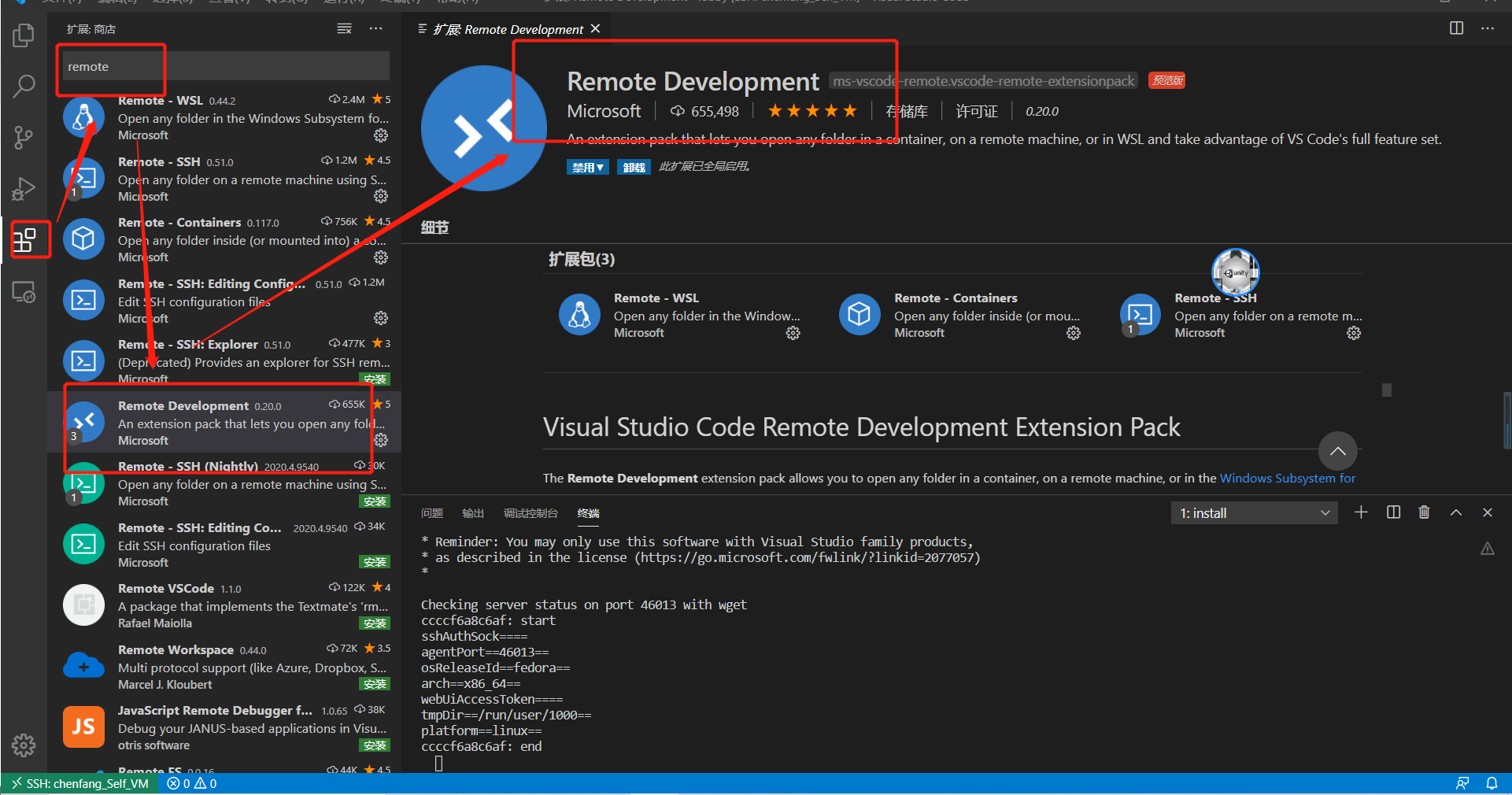The height and width of the screenshot is (795, 1512).
Task: Click Remote - SSH manage gear in list
Action: pos(381,196)
